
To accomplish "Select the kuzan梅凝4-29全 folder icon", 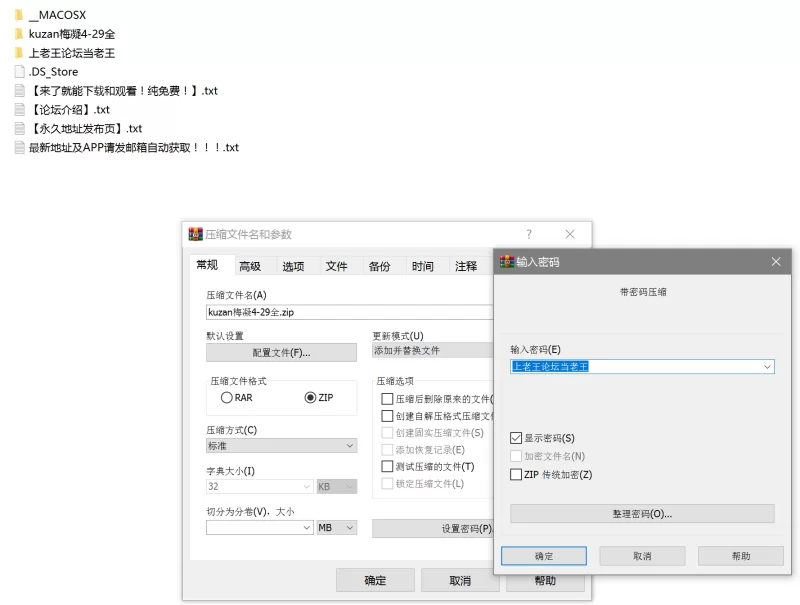I will pos(19,34).
